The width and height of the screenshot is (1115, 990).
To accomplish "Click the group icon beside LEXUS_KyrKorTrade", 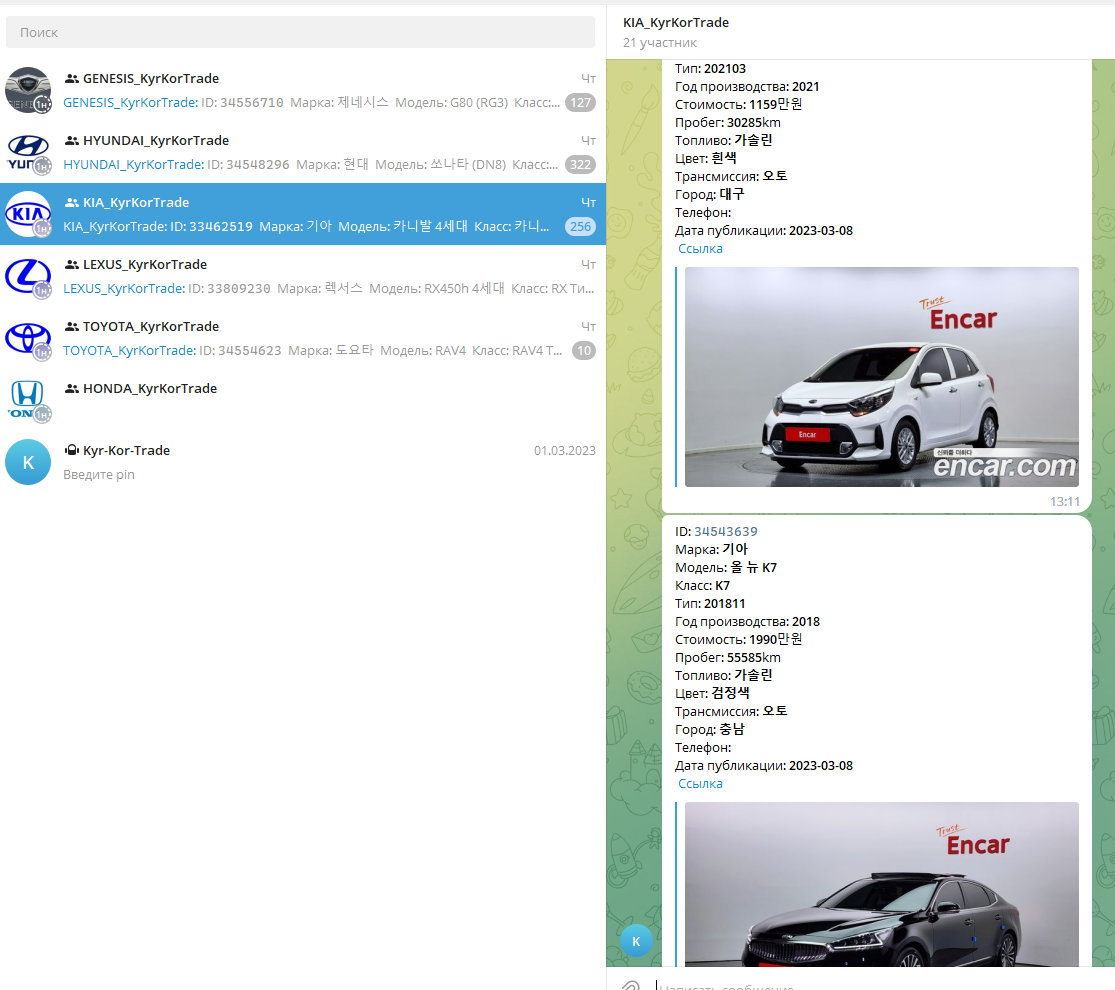I will pyautogui.click(x=72, y=264).
